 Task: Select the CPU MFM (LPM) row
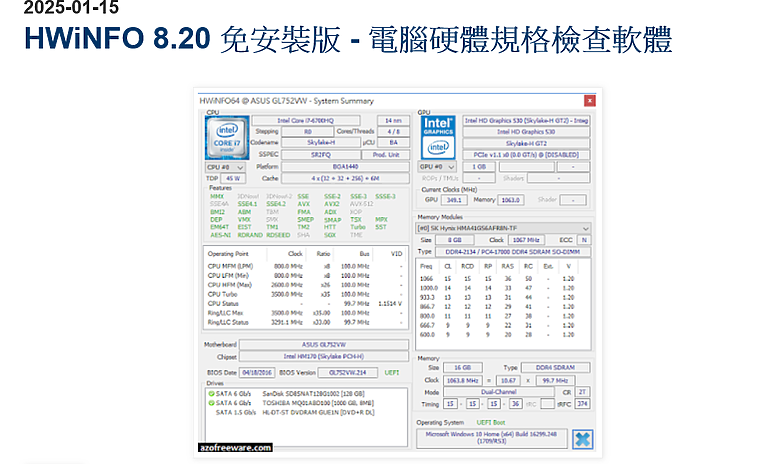[305, 266]
